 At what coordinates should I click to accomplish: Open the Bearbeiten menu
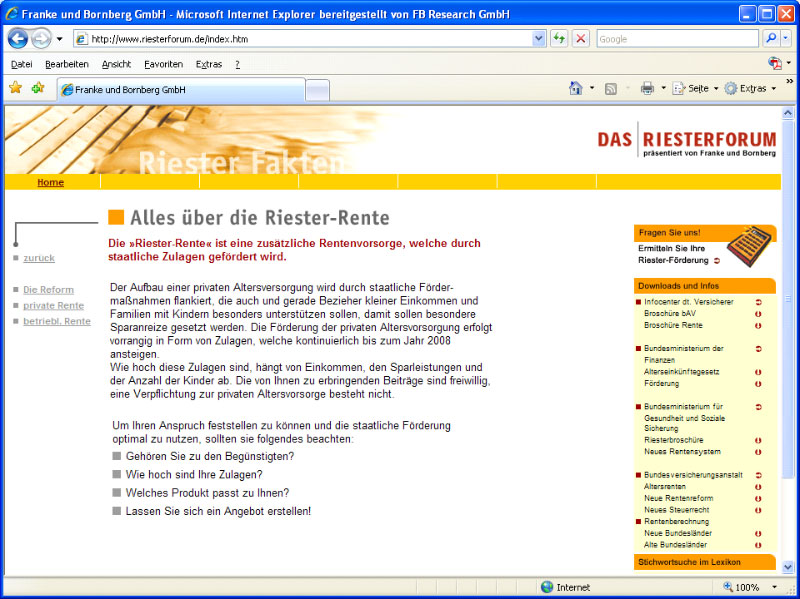click(67, 64)
